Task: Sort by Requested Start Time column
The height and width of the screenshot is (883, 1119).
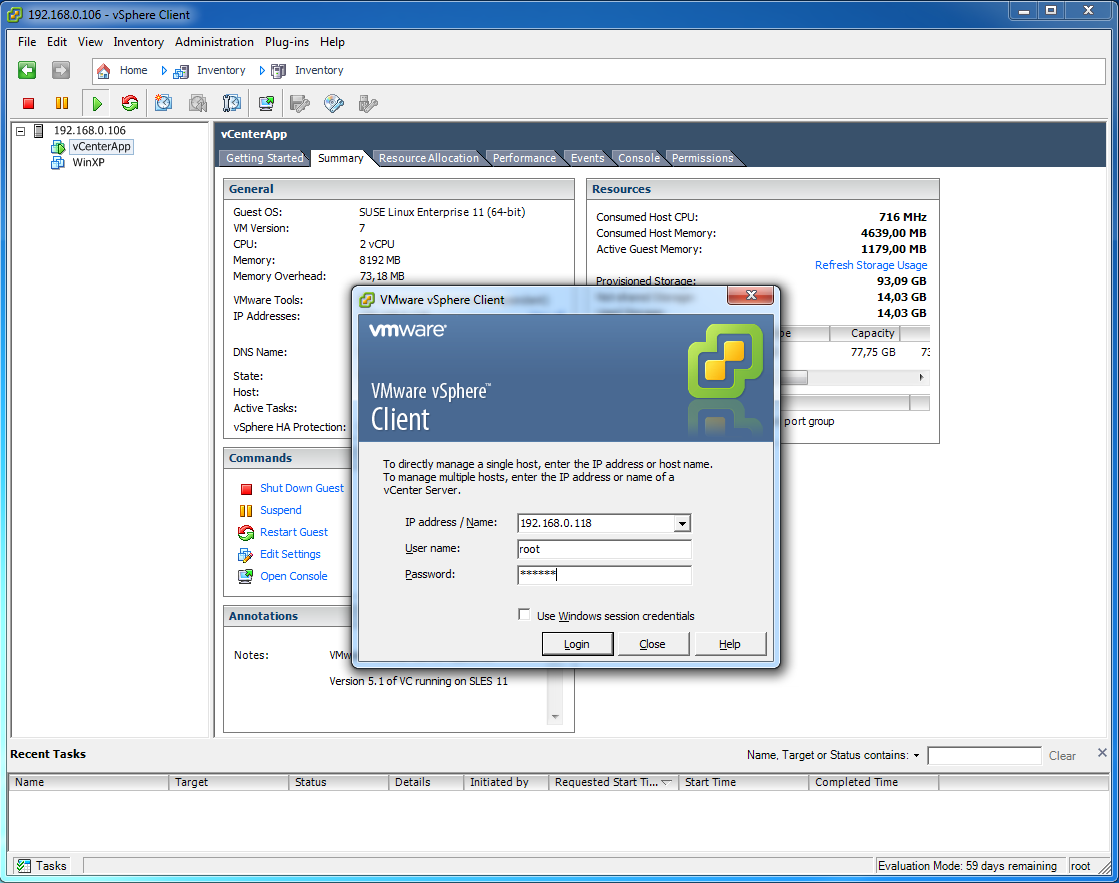Action: pyautogui.click(x=613, y=782)
